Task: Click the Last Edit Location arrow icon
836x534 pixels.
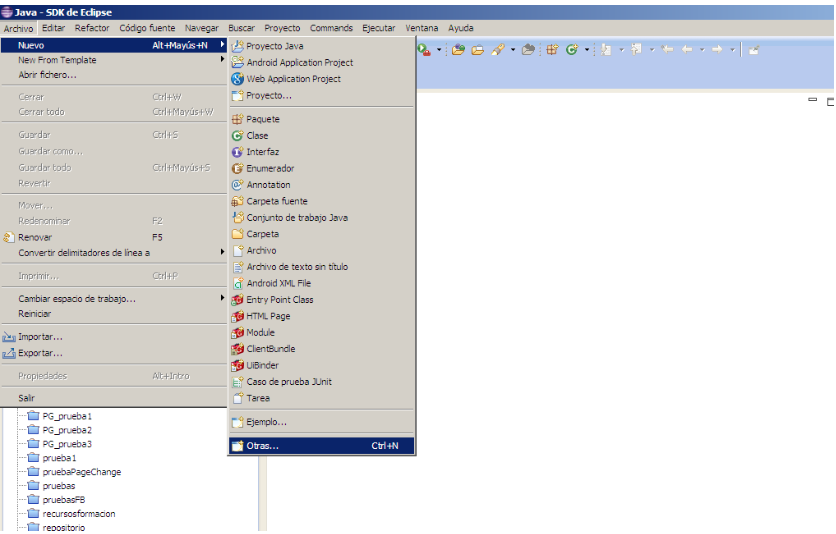Action: 667,50
